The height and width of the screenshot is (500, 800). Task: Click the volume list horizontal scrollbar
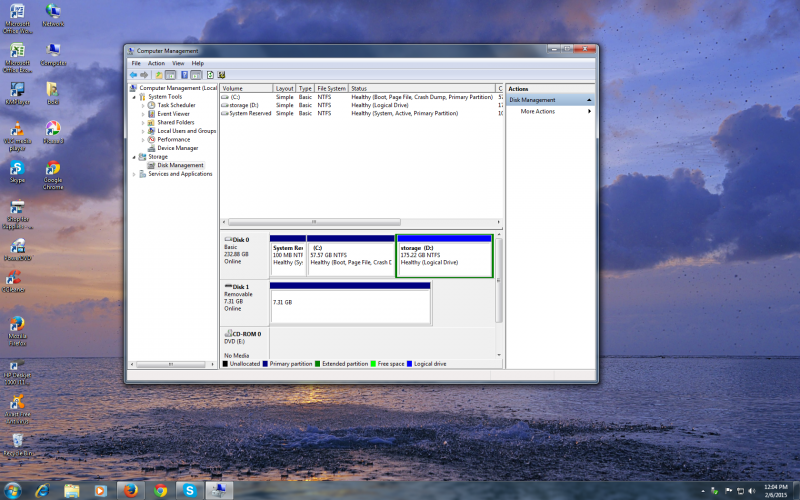click(x=315, y=222)
